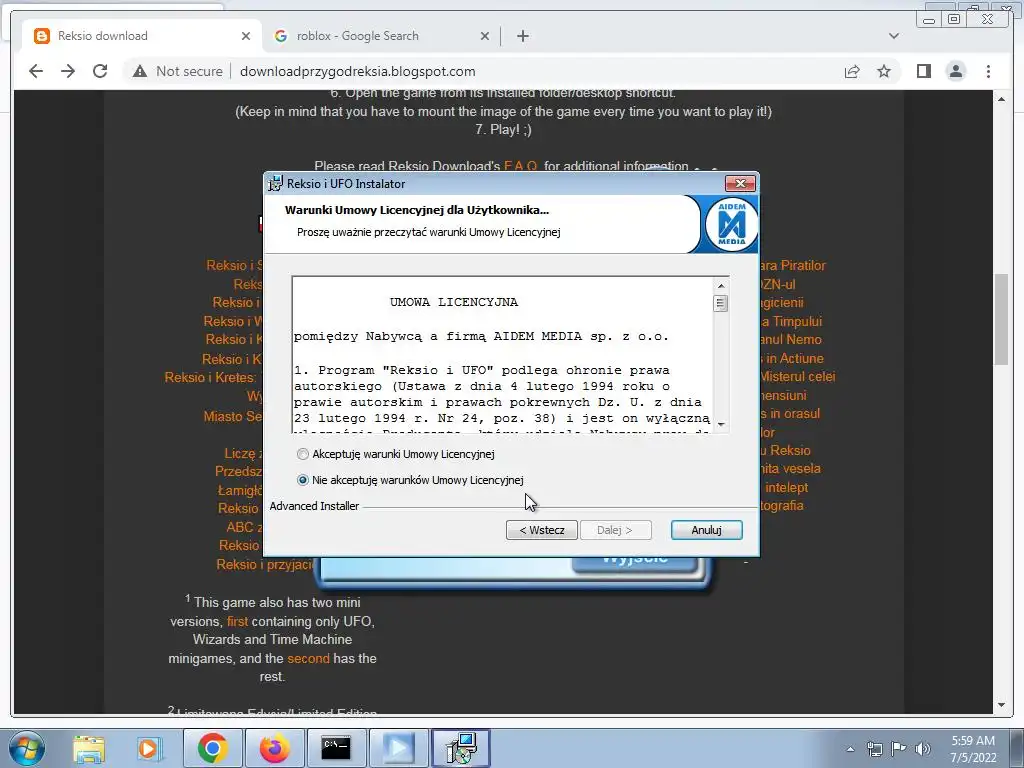Click the 'second' mini version link
Viewport: 1024px width, 768px height.
pyautogui.click(x=308, y=658)
